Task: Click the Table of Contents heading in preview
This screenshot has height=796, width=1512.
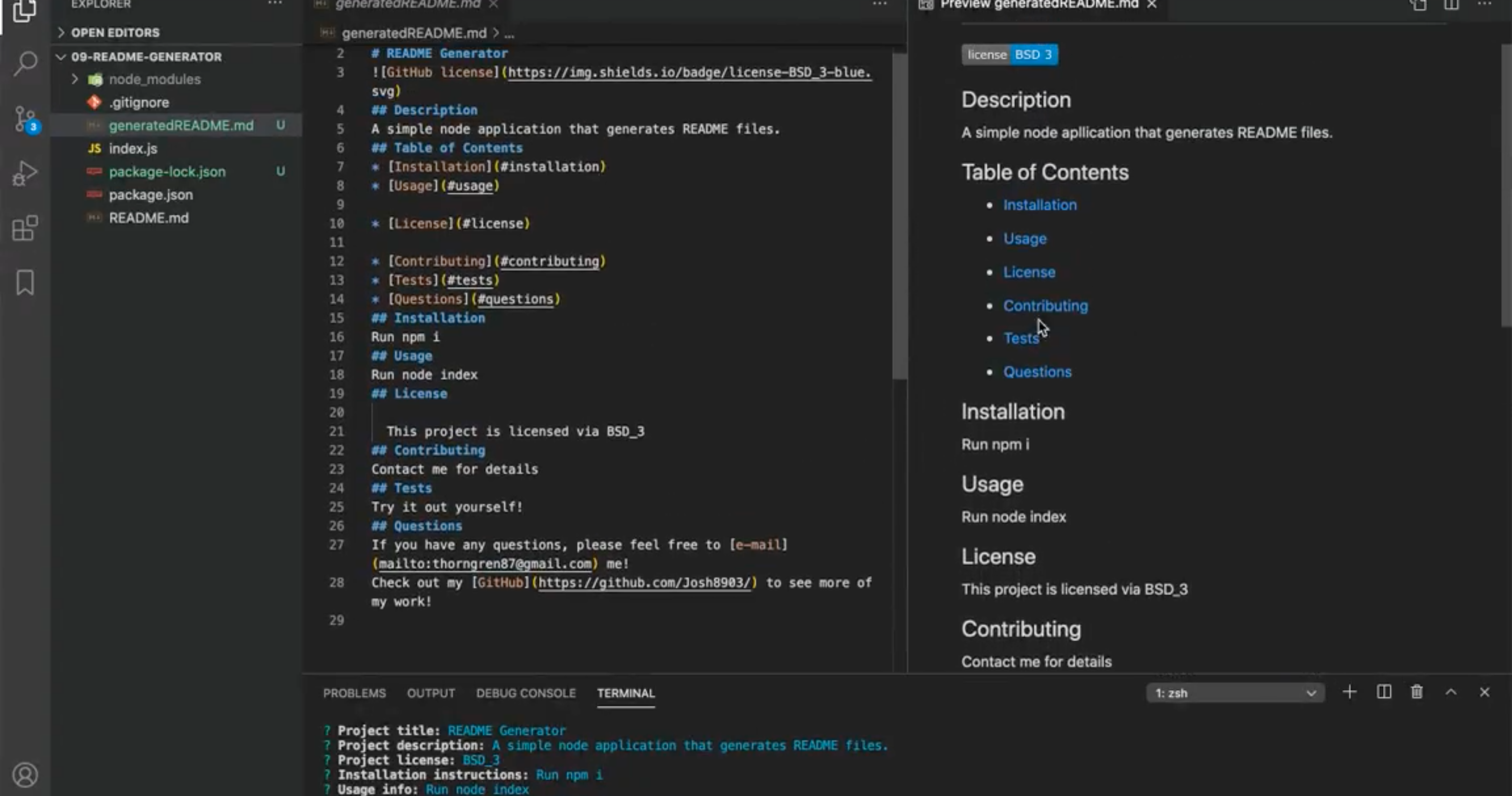Action: click(1045, 172)
